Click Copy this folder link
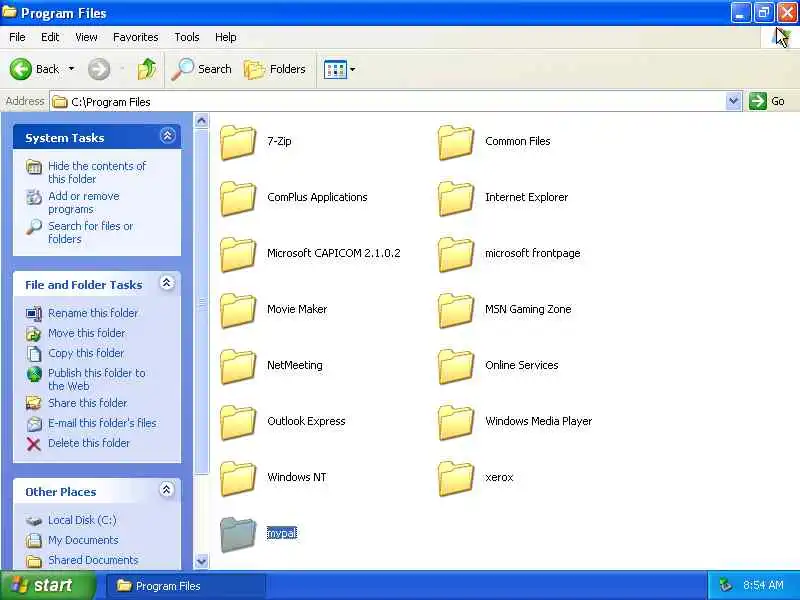The width and height of the screenshot is (800, 600). coord(86,353)
